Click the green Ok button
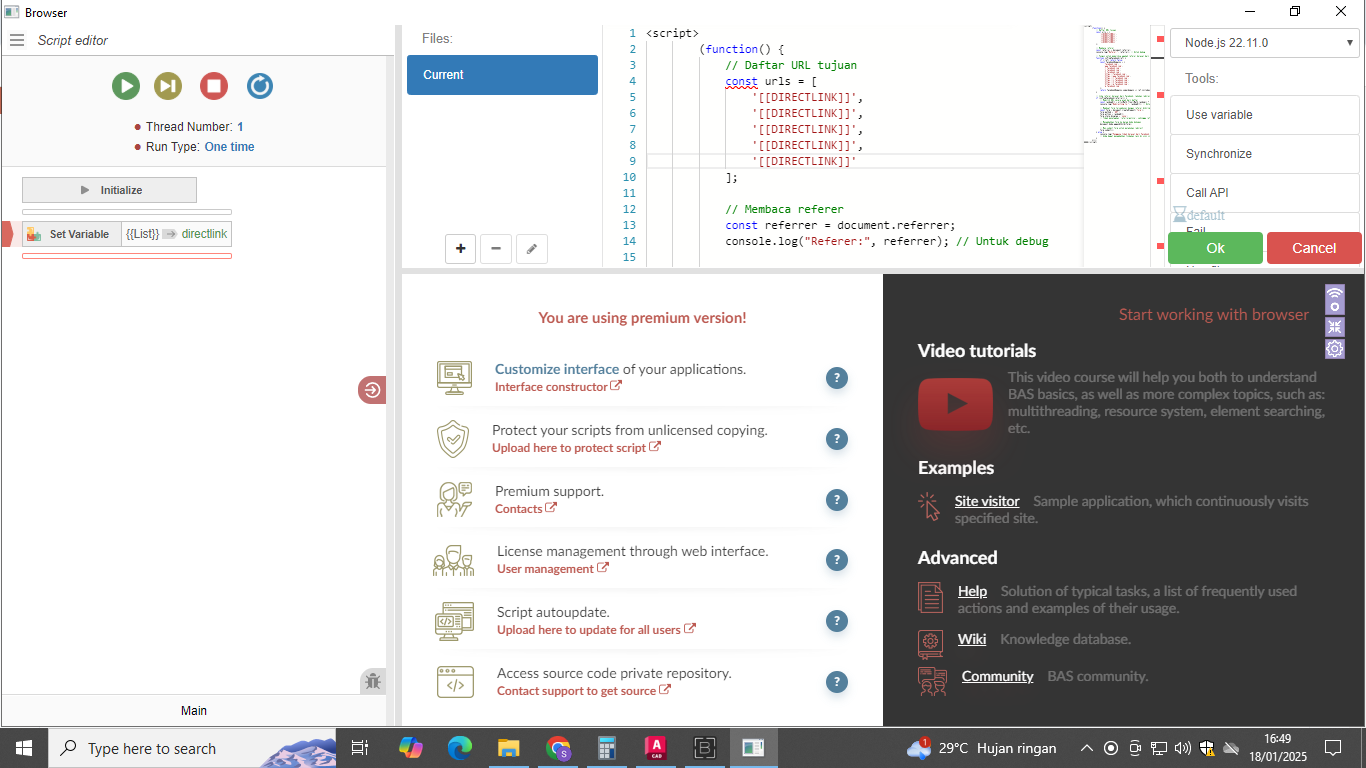Screen dimensions: 1366x768 [1215, 248]
